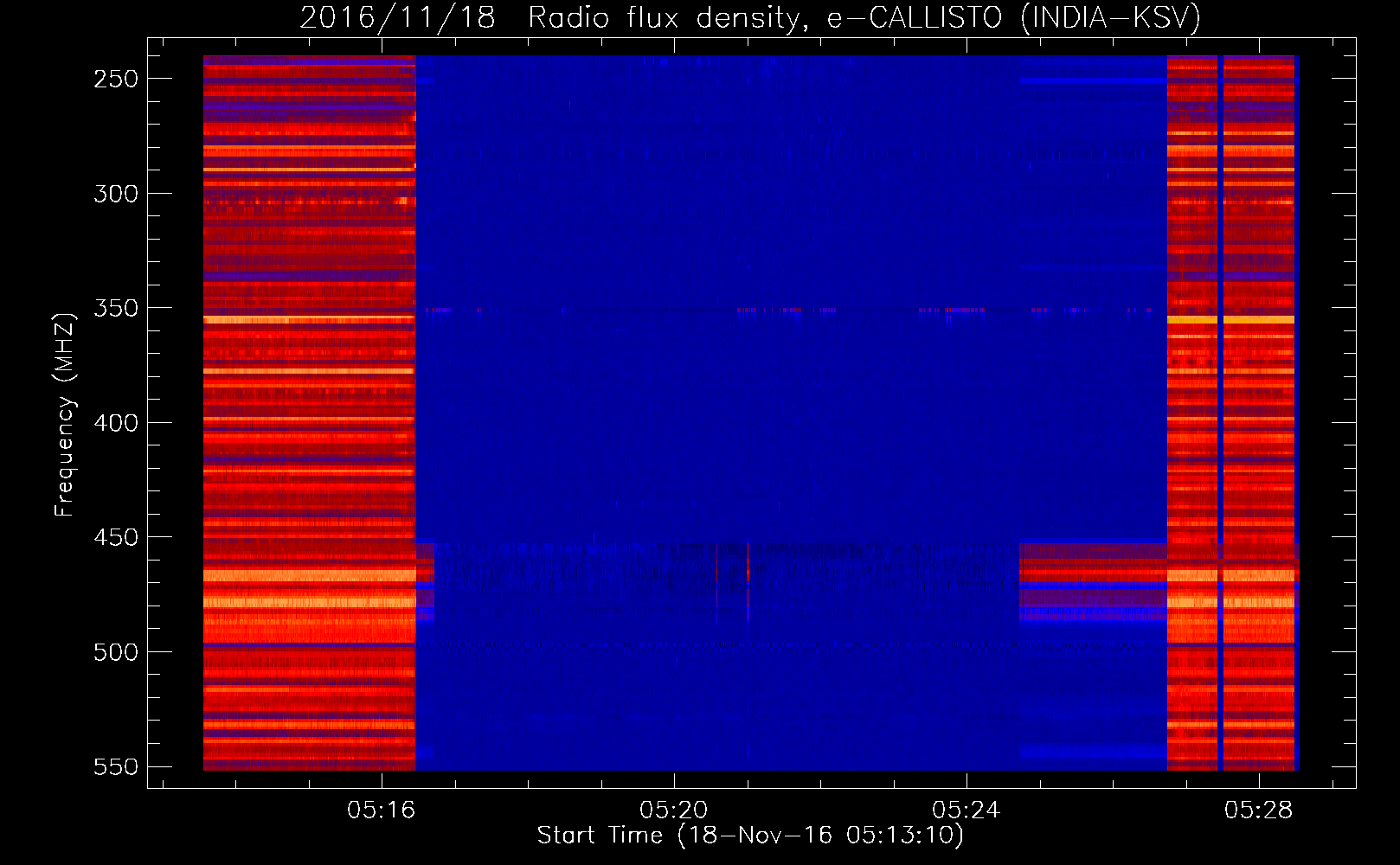The width and height of the screenshot is (1400, 865).
Task: Click the 400 frequency tick label
Action: tap(116, 423)
